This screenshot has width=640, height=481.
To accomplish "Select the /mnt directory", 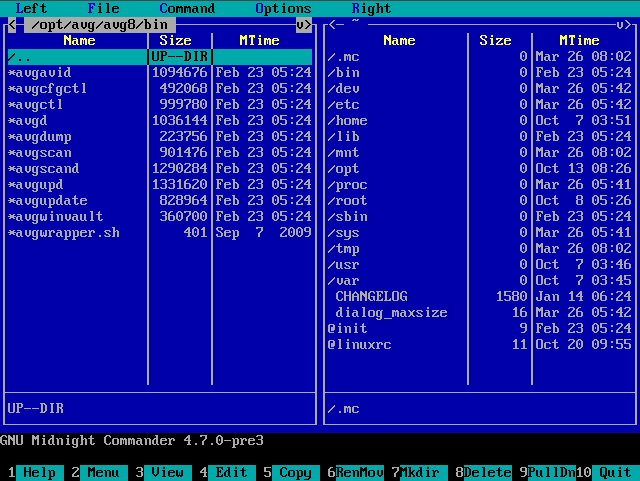I will [480, 153].
